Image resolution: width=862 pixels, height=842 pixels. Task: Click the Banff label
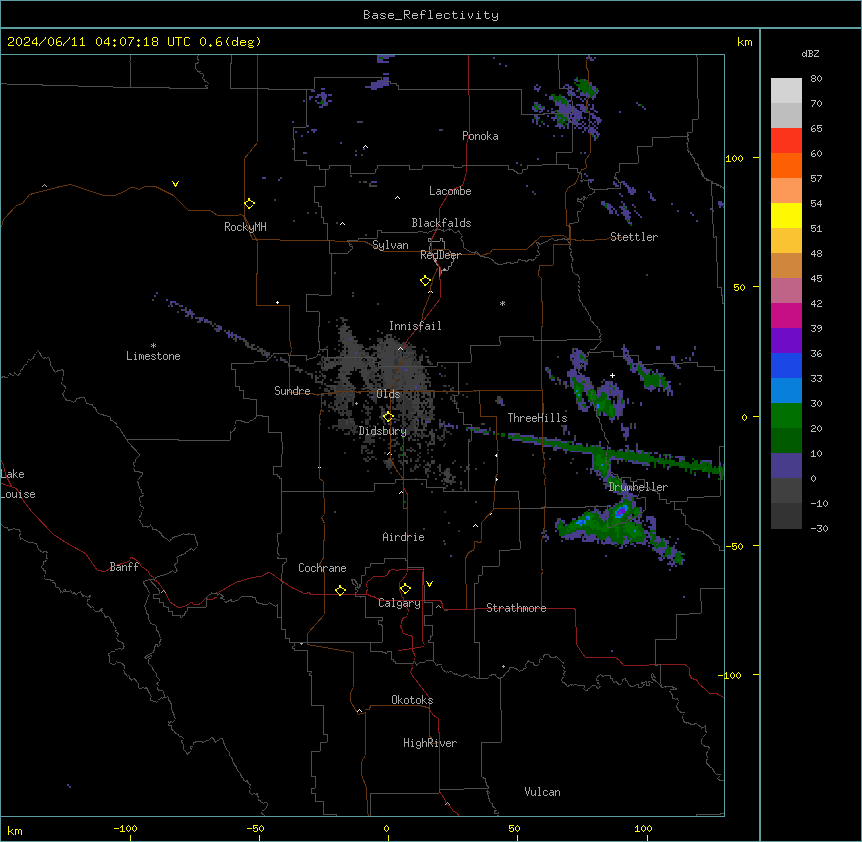(124, 567)
